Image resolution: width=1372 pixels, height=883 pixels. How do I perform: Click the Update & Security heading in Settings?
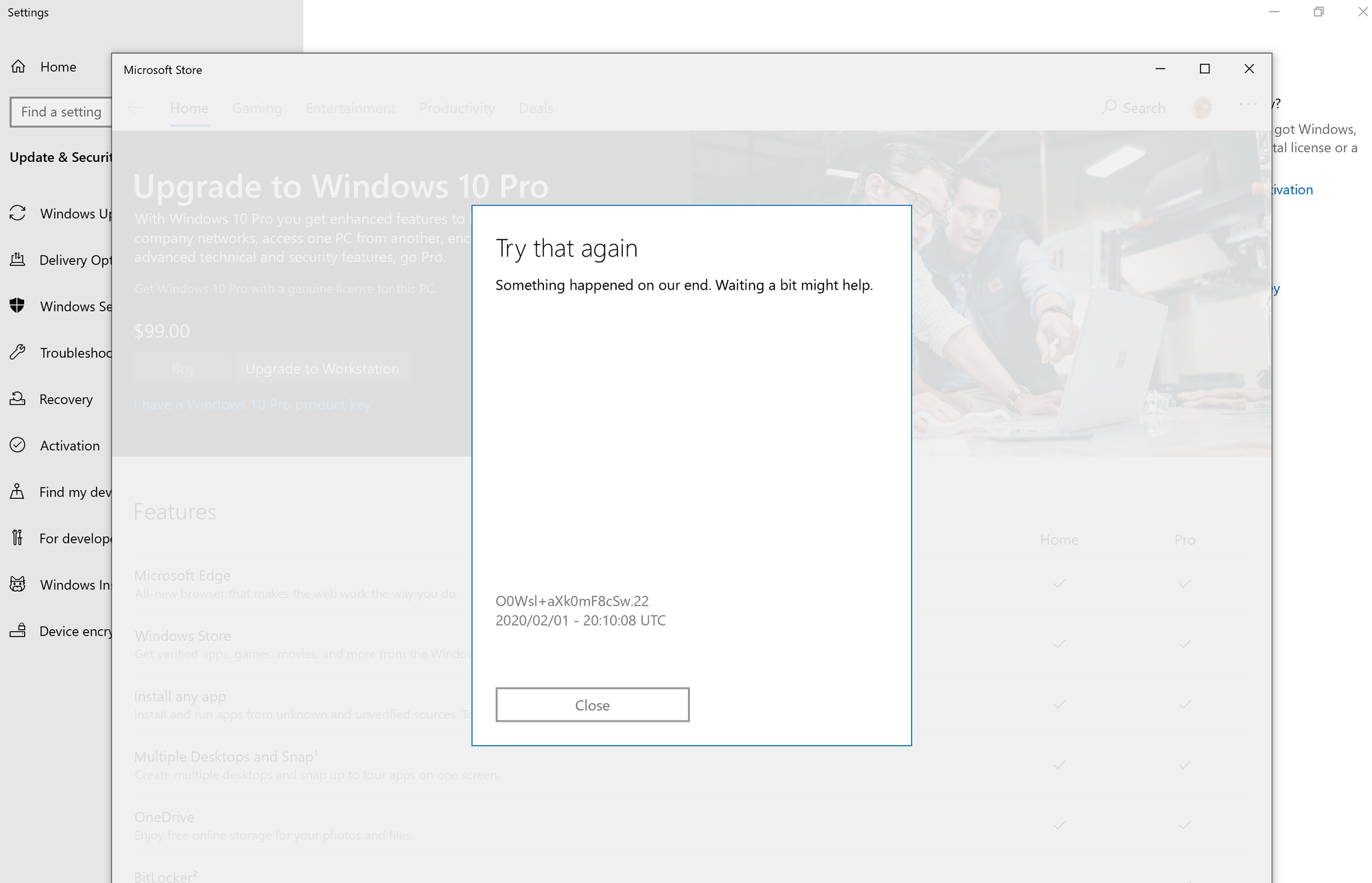pyautogui.click(x=60, y=157)
